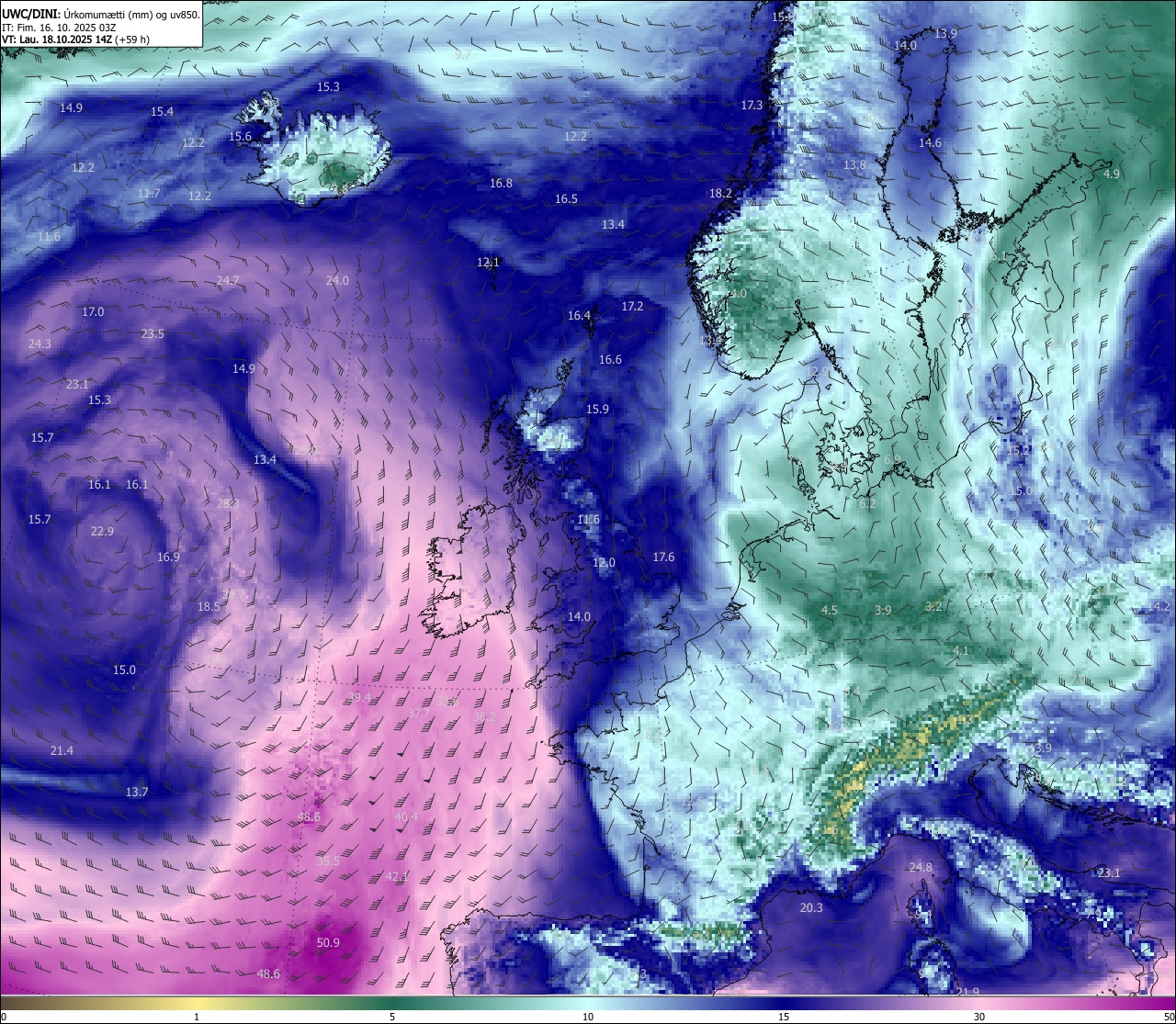This screenshot has width=1176, height=1024.
Task: Click the 30 tick on color scale
Action: click(979, 1017)
